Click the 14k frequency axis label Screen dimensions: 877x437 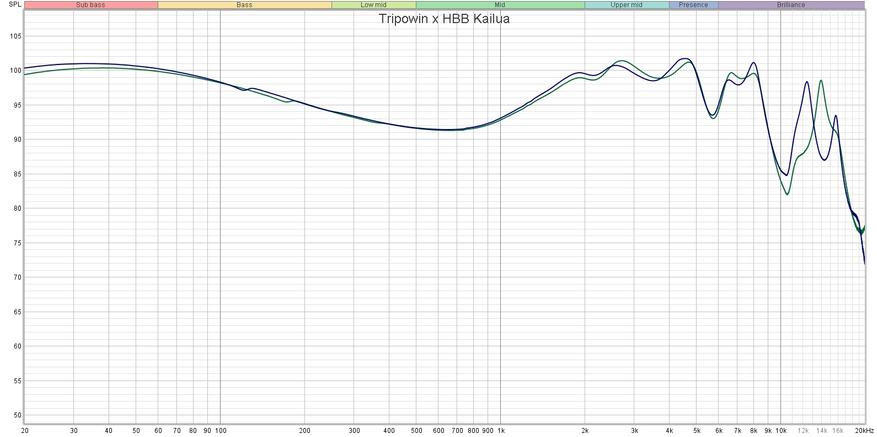(822, 431)
